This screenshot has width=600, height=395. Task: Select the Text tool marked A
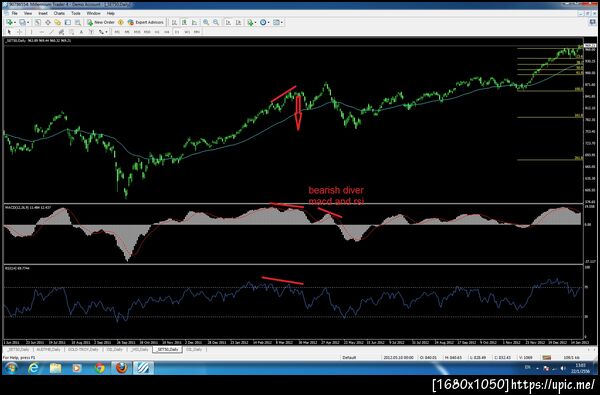click(81, 32)
